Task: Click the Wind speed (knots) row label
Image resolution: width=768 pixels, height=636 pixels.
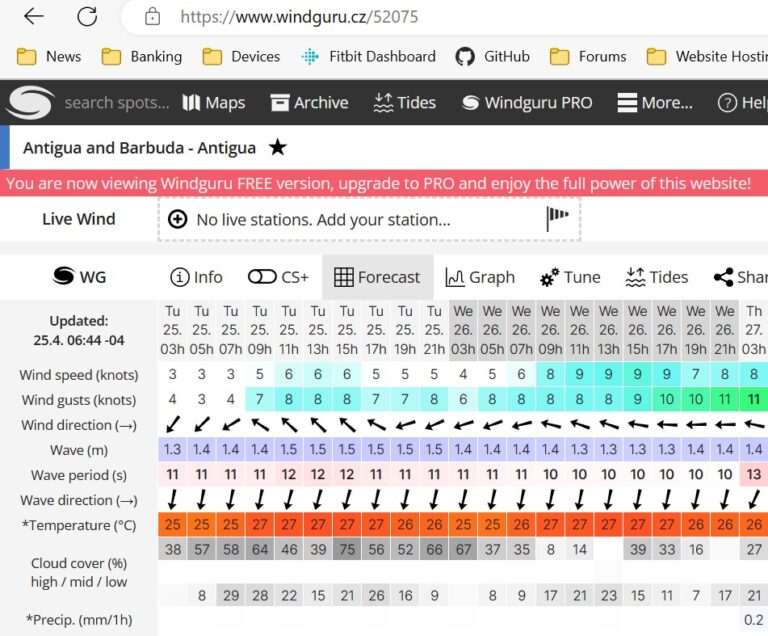Action: pos(79,375)
